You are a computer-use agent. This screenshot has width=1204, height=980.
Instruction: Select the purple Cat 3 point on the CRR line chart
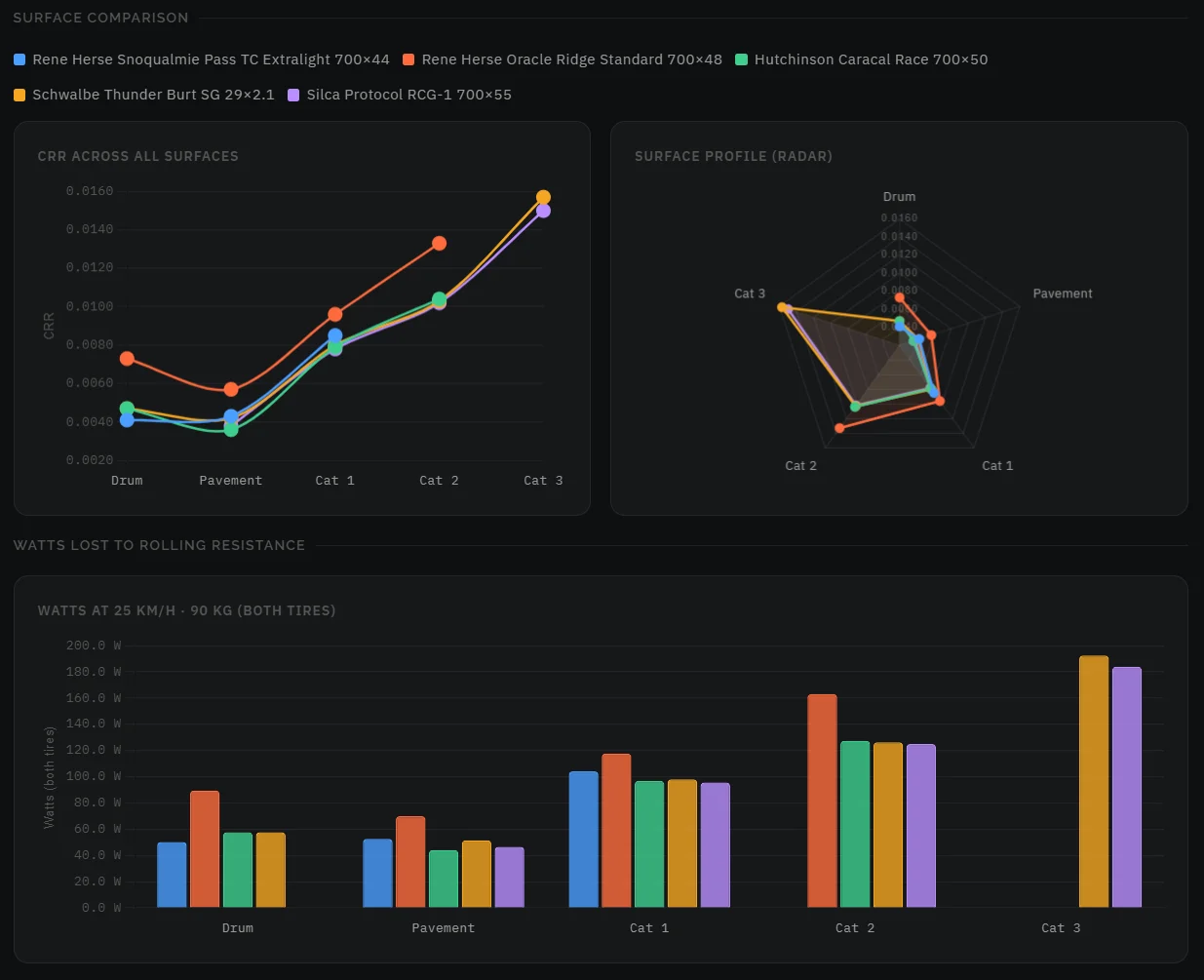(544, 211)
